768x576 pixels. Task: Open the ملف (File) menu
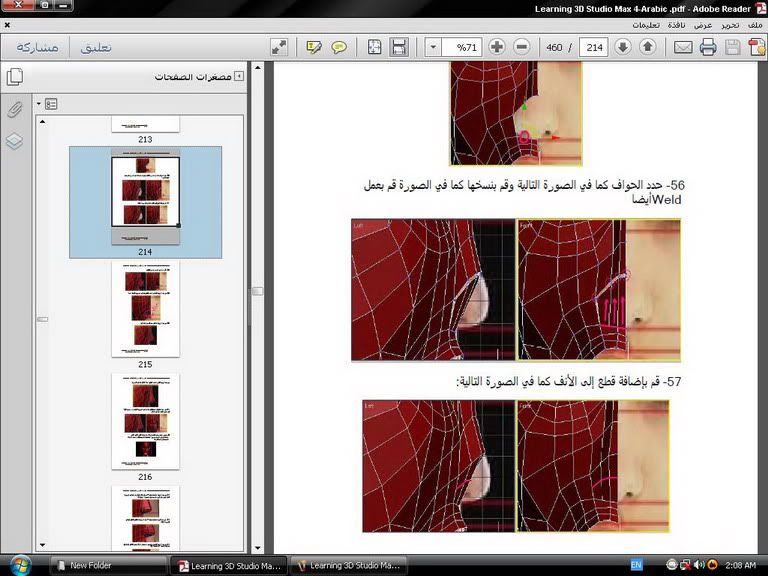point(755,25)
